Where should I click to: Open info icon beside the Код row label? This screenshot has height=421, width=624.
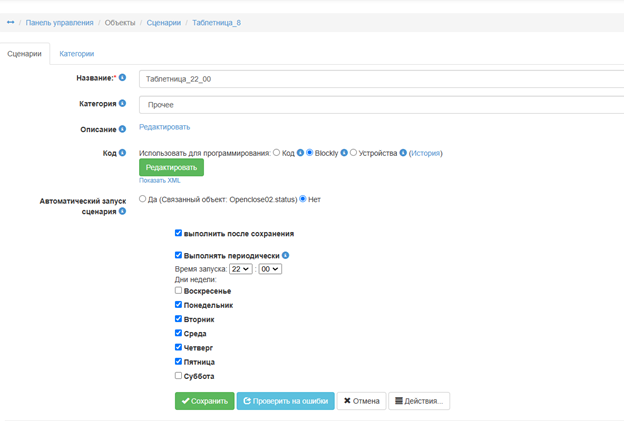coord(122,152)
